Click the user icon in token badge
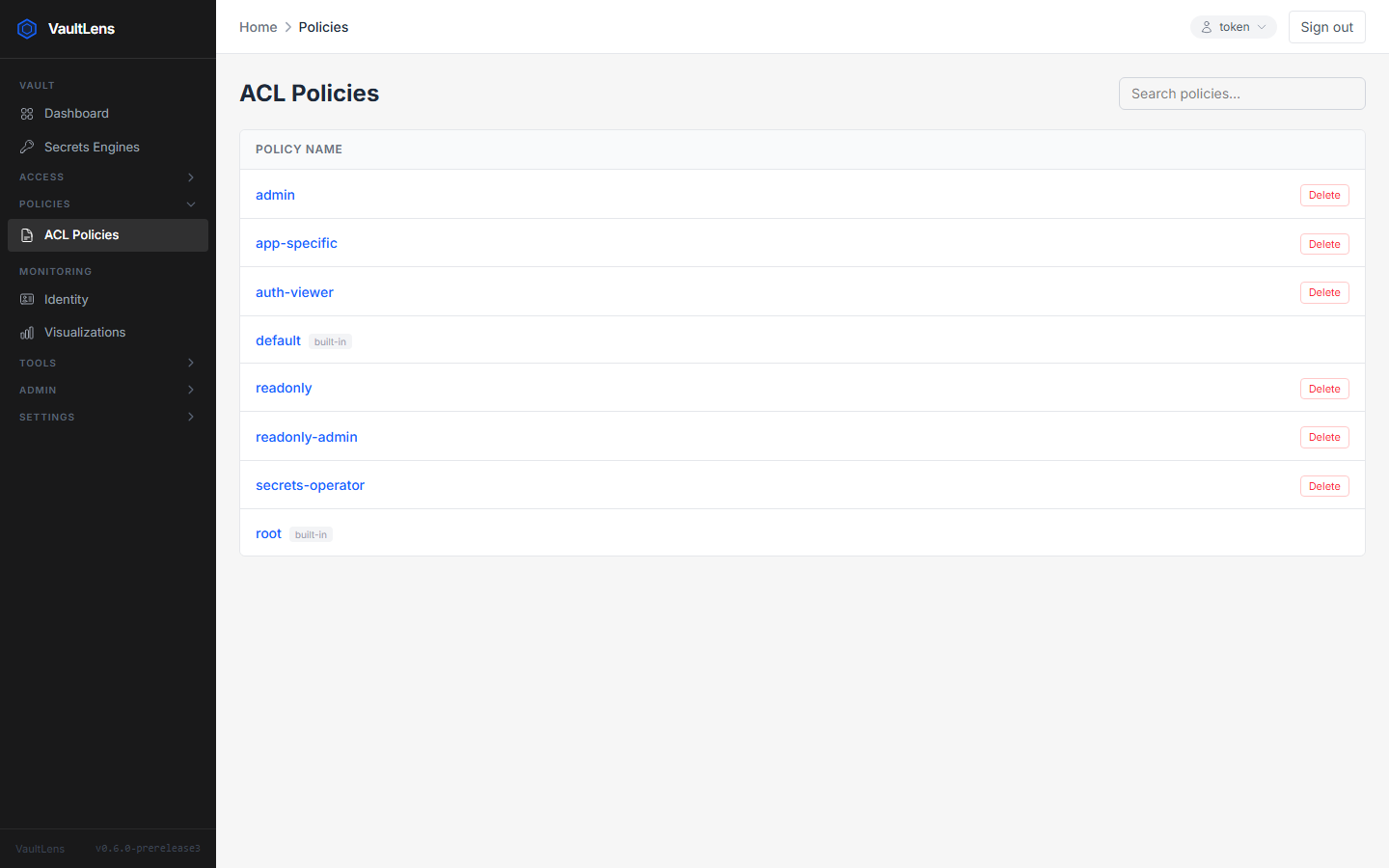Screen dimensions: 1389x868 [x=1206, y=27]
